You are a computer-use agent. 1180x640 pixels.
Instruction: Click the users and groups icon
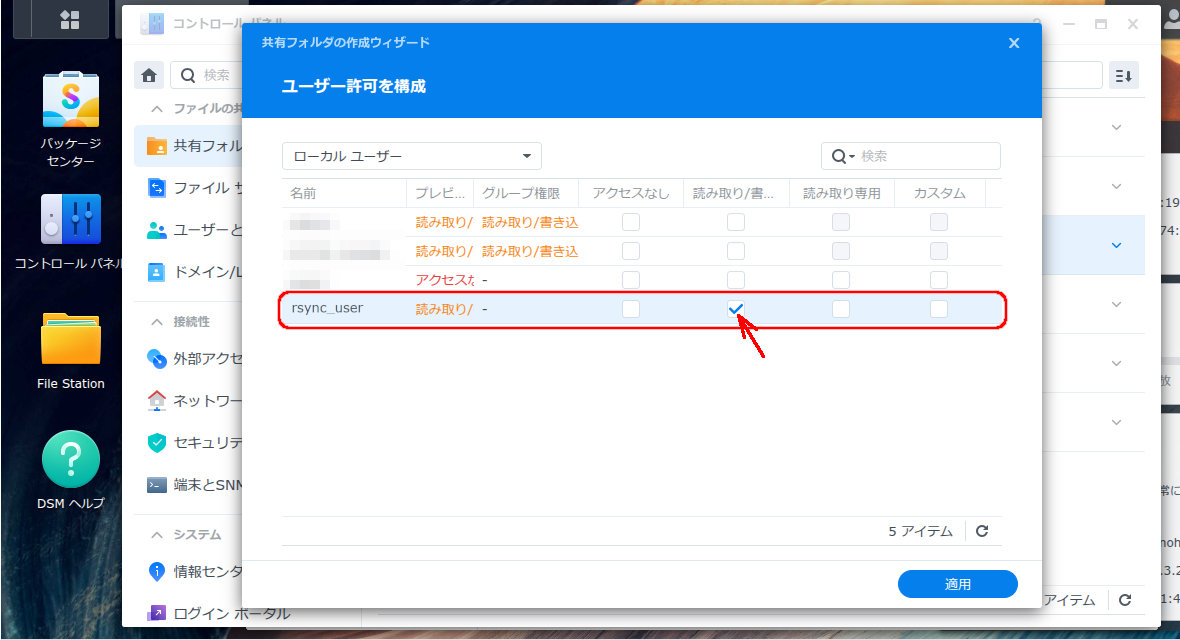[157, 230]
